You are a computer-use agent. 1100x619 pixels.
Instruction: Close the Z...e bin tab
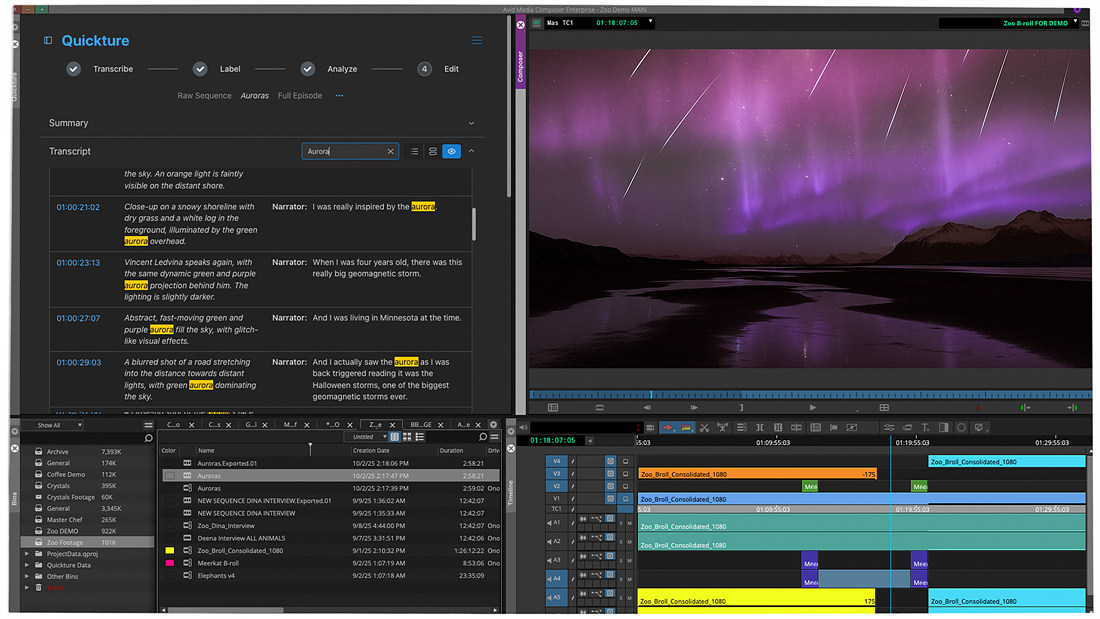(x=393, y=425)
